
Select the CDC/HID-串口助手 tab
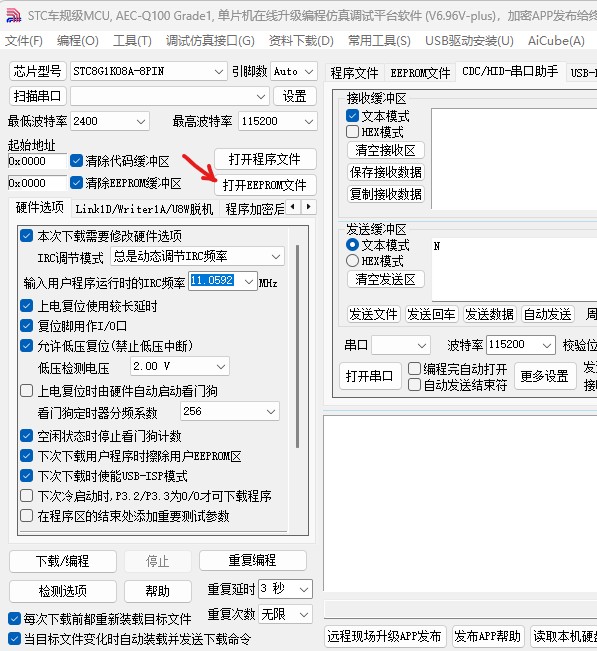pos(510,71)
